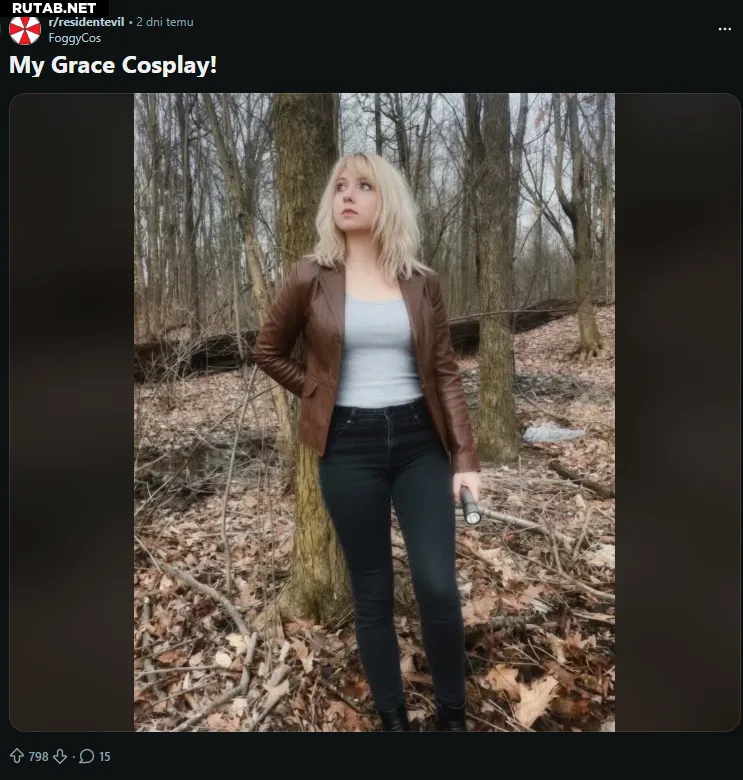Open the "My Grace Cosplay!" post title
Image resolution: width=743 pixels, height=780 pixels.
pyautogui.click(x=113, y=66)
